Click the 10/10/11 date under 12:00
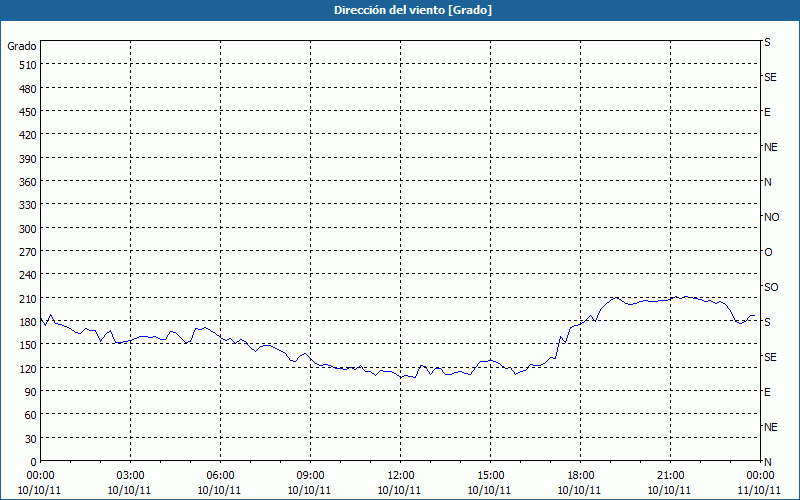The width and height of the screenshot is (800, 500). [399, 490]
